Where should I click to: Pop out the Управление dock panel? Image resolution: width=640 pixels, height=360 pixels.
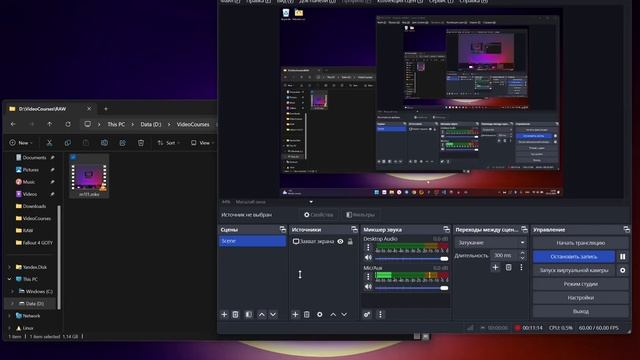point(626,229)
